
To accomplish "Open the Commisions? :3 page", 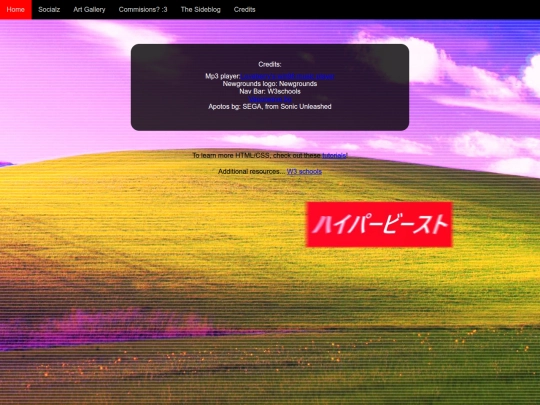I will pos(143,10).
